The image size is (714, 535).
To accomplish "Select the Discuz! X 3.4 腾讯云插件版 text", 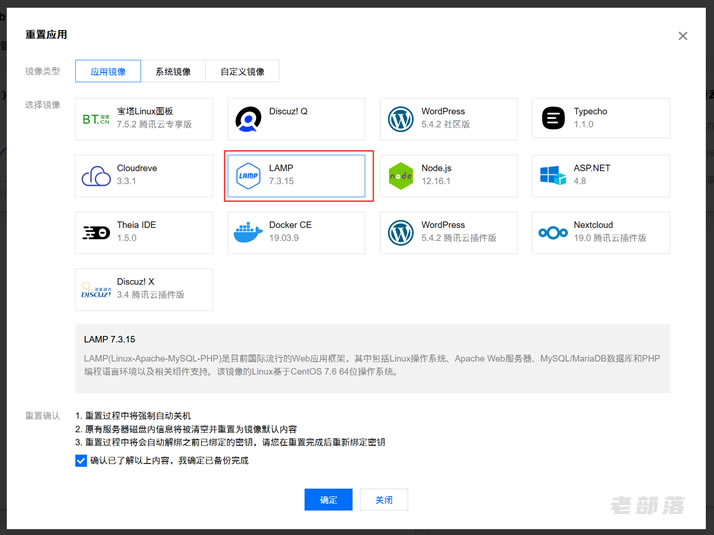I will click(150, 295).
